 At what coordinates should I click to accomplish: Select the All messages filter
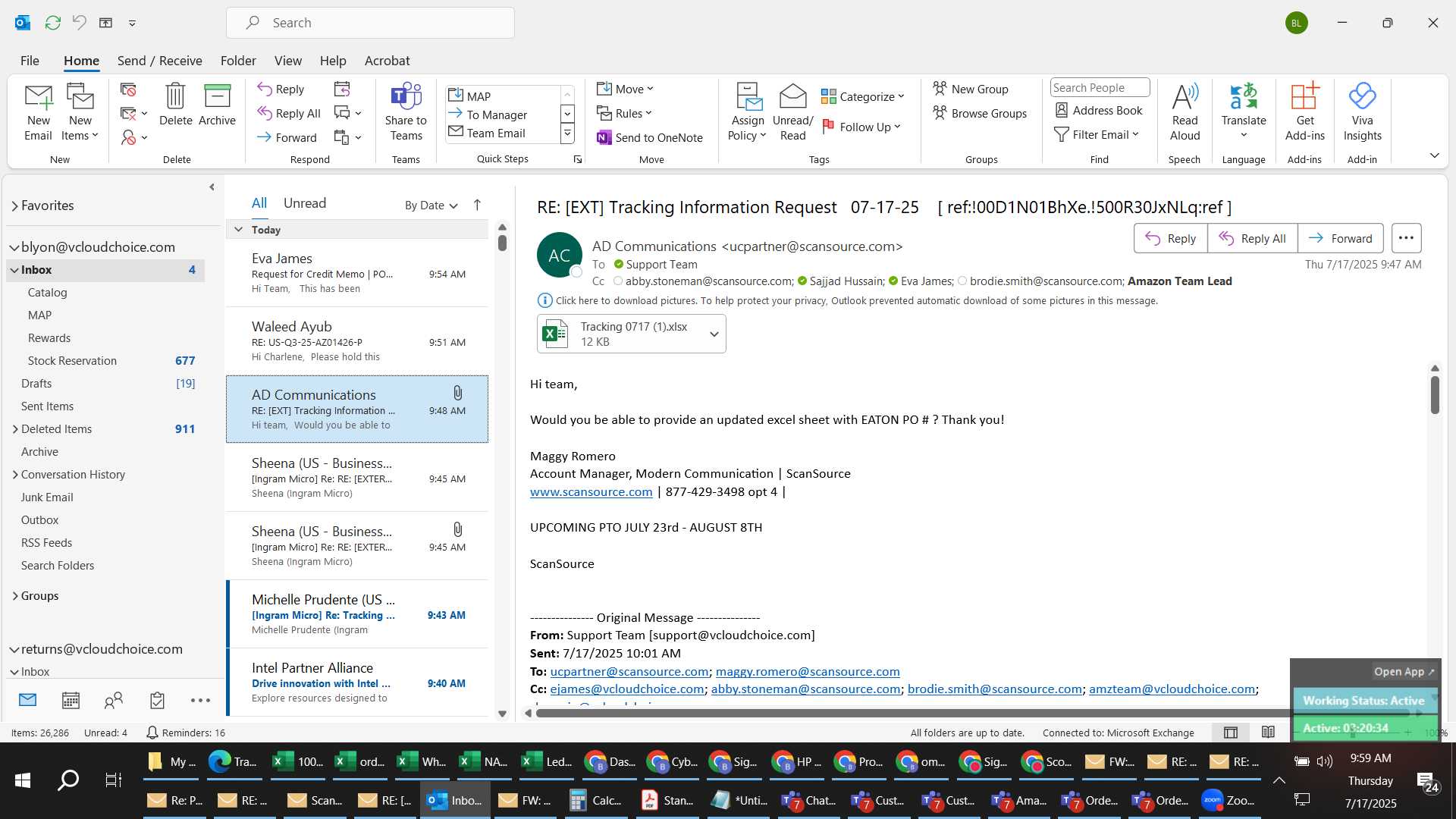pyautogui.click(x=259, y=203)
